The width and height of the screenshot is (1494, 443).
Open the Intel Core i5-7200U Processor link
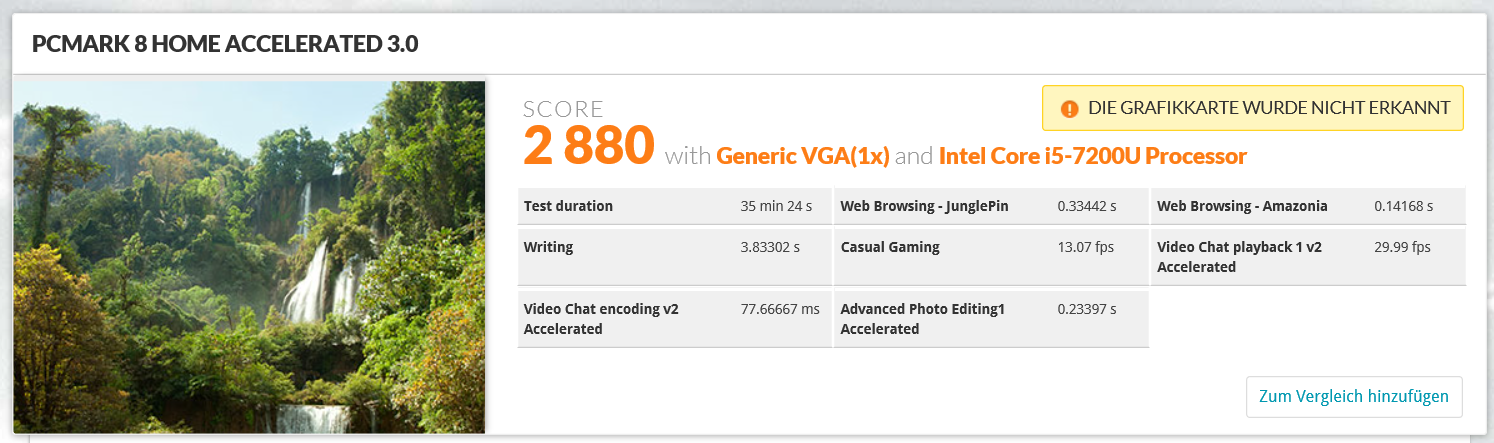point(1092,156)
